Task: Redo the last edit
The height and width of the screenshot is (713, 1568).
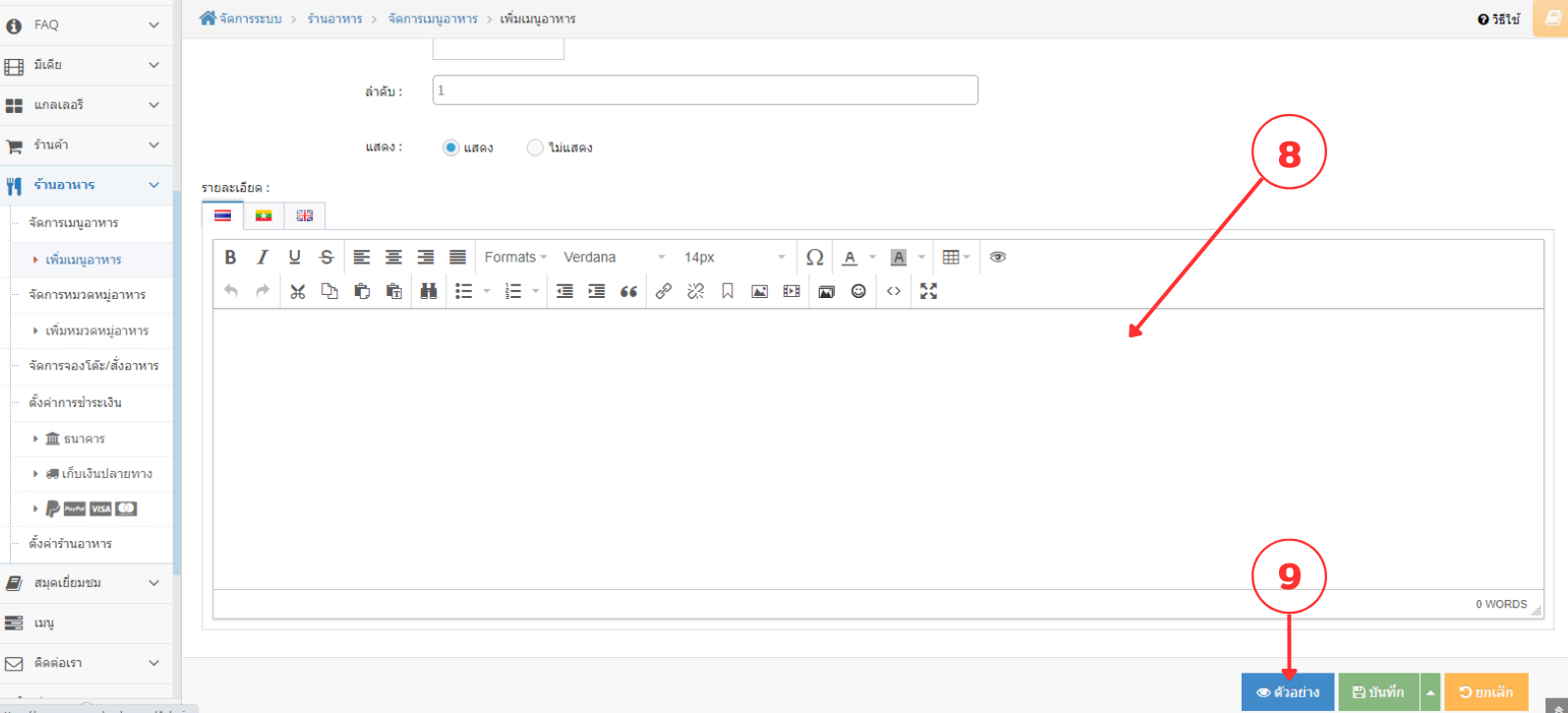Action: tap(262, 291)
